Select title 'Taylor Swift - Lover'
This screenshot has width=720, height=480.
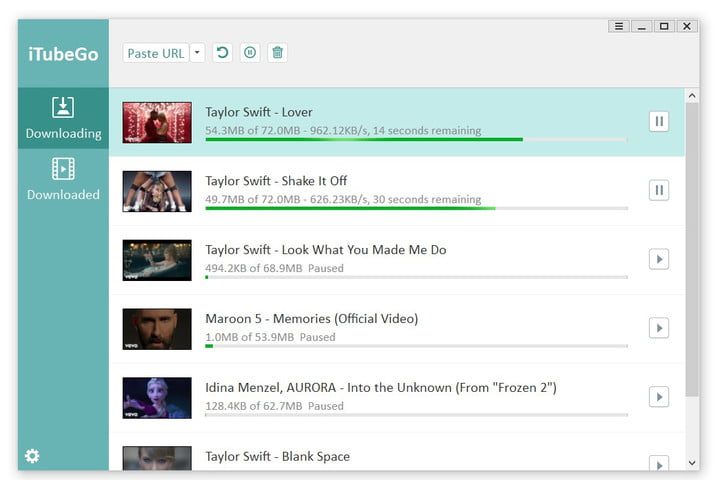(x=259, y=112)
